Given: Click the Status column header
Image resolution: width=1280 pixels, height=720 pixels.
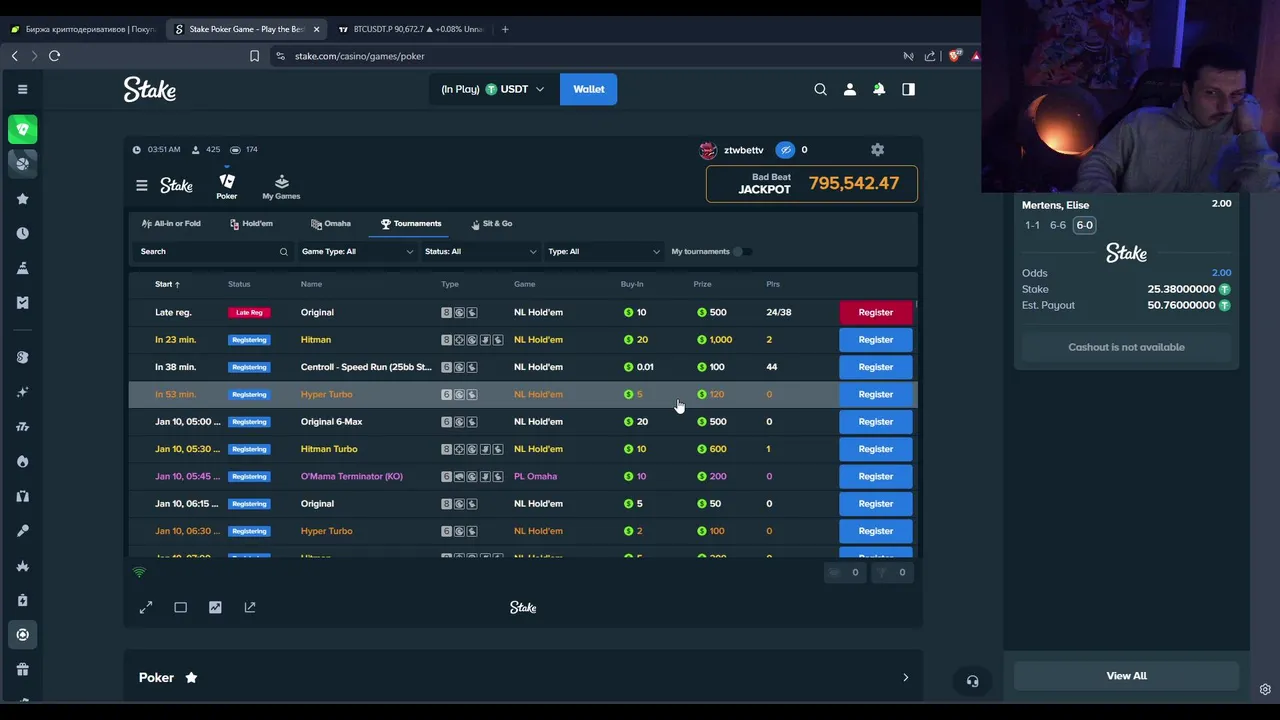Looking at the screenshot, I should coord(239,284).
